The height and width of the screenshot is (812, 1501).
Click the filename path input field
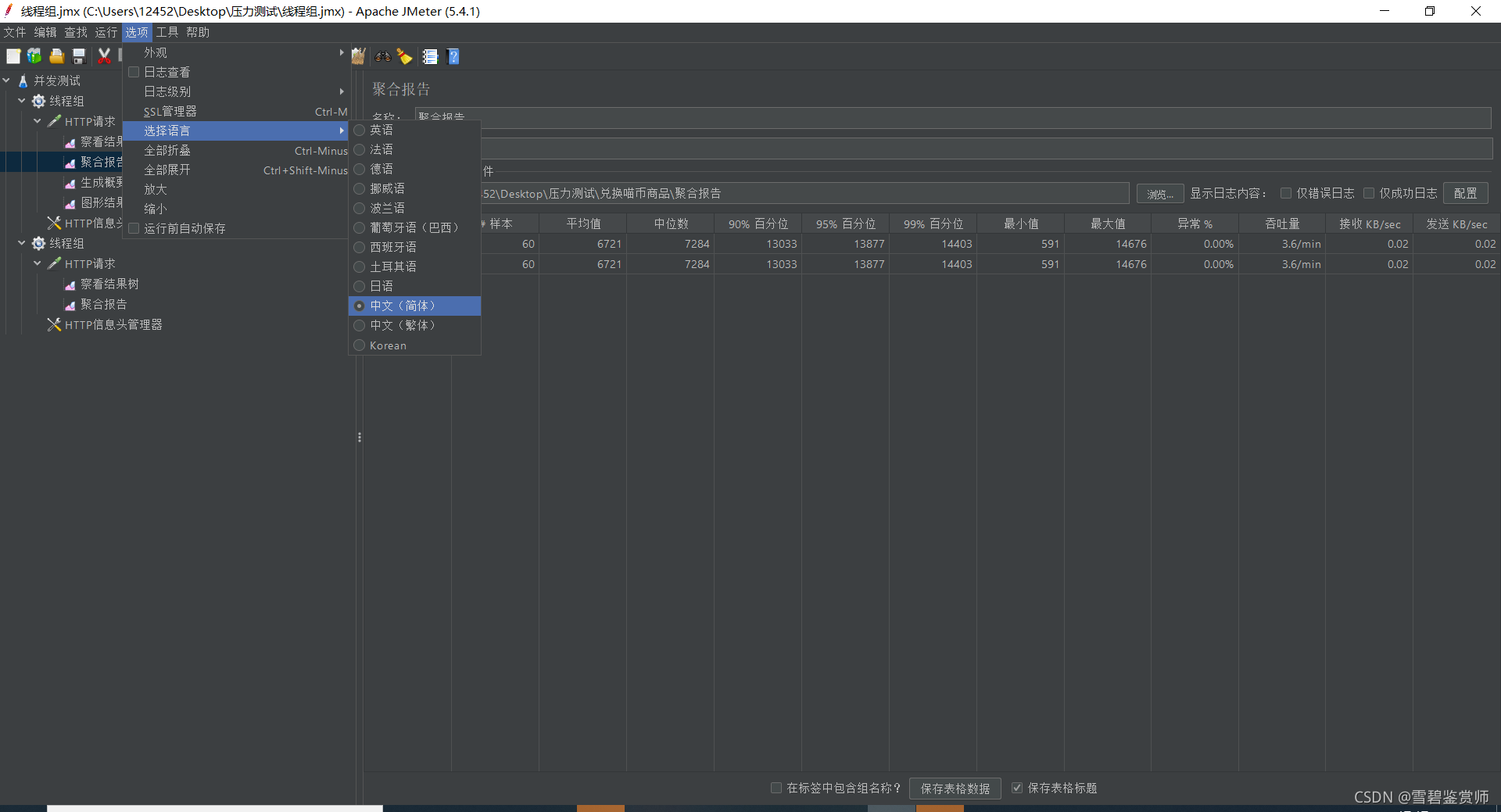(804, 193)
